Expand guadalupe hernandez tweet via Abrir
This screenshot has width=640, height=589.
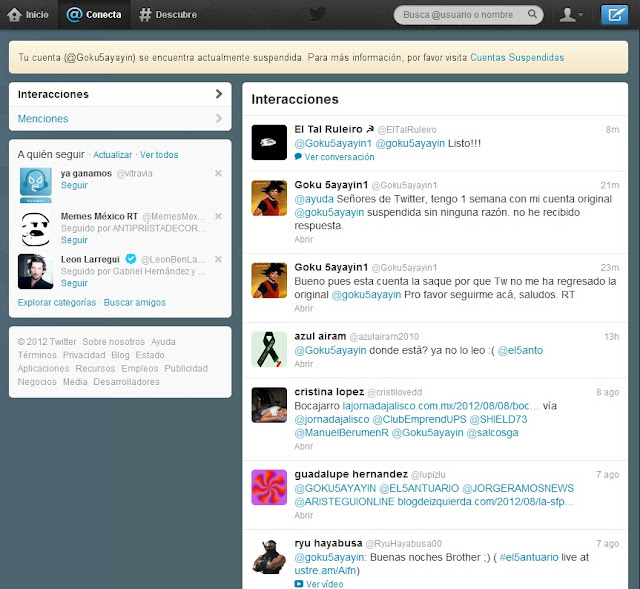pyautogui.click(x=304, y=516)
